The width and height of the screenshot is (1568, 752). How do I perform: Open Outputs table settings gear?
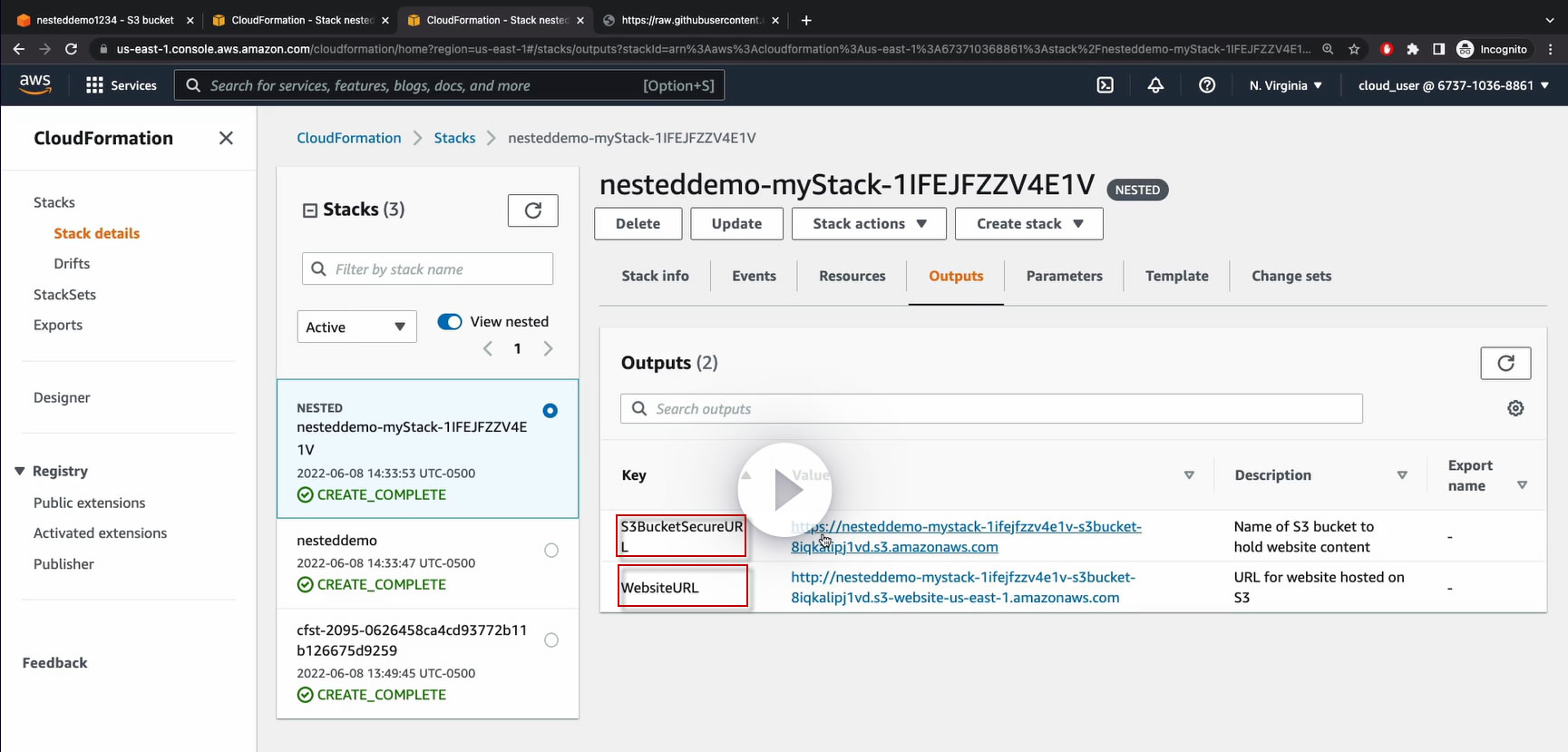(x=1515, y=408)
